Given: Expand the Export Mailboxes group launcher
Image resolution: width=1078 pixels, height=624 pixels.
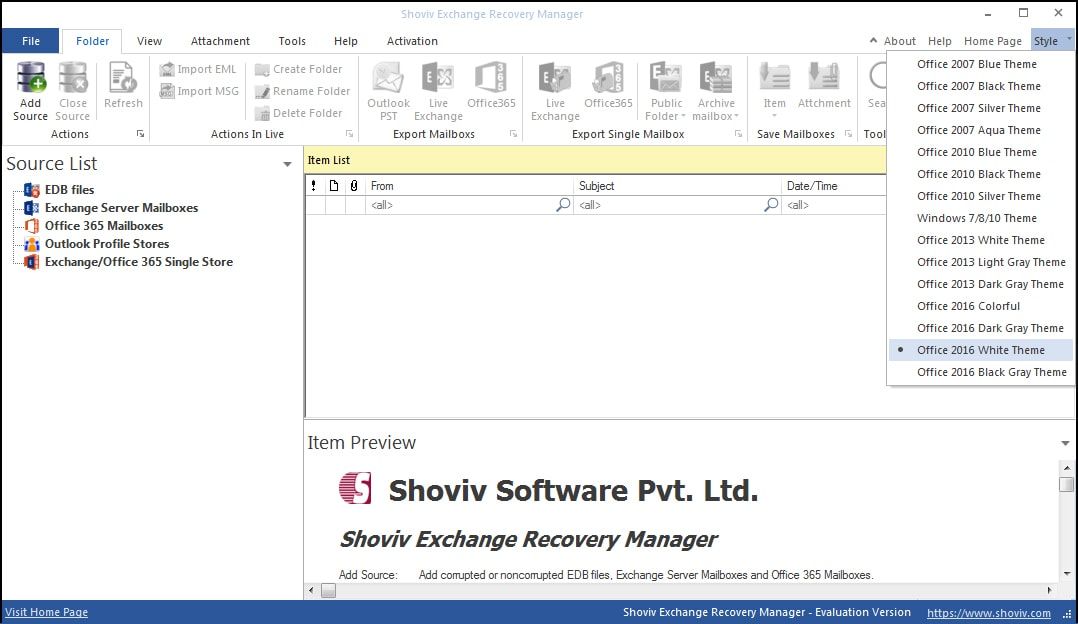Looking at the screenshot, I should pyautogui.click(x=513, y=134).
